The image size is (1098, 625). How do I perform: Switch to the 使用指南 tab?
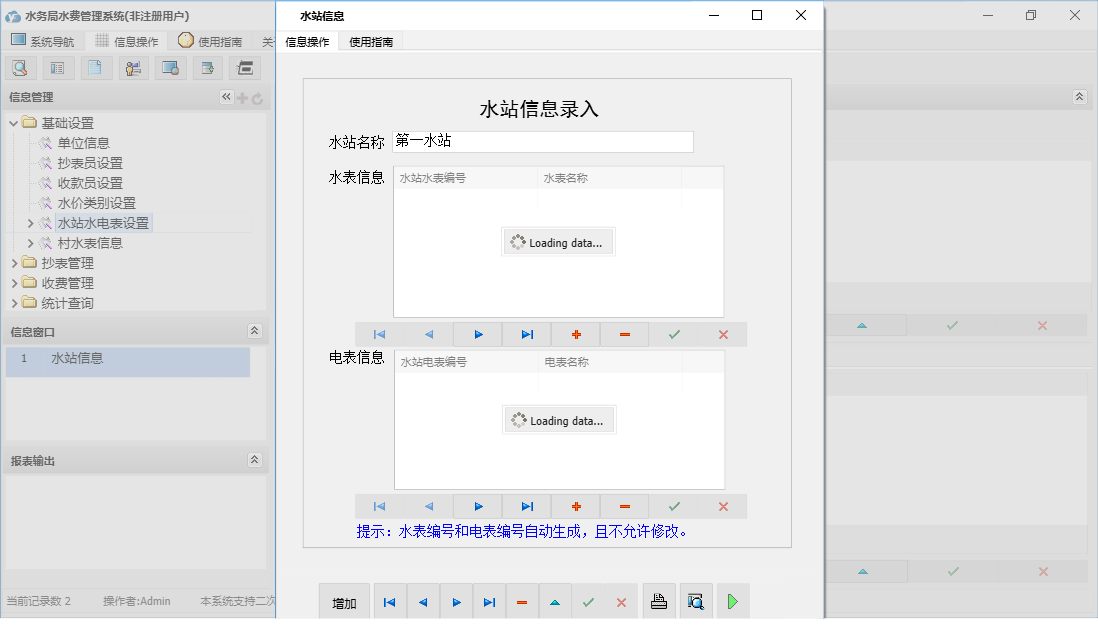(x=368, y=42)
